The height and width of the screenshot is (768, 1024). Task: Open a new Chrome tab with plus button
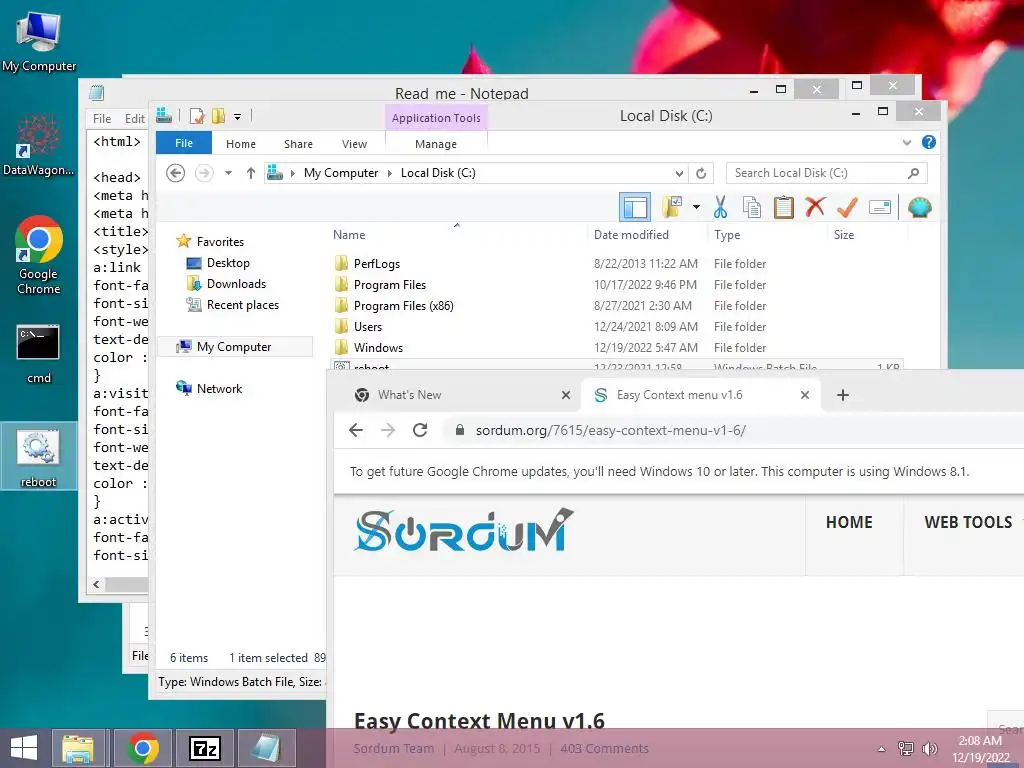(842, 395)
